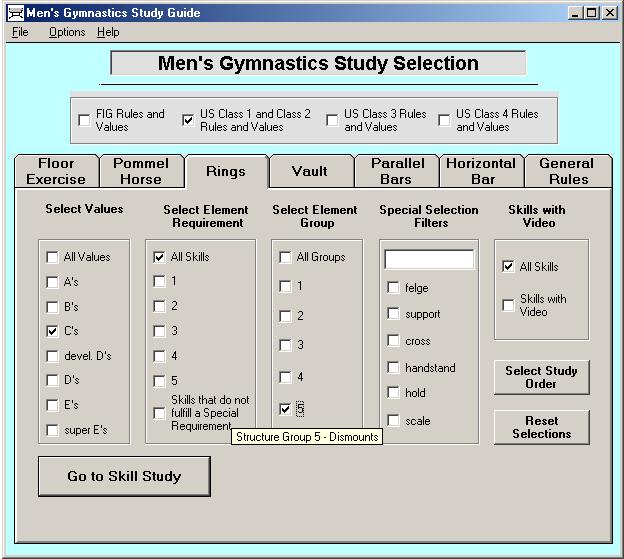624x559 pixels.
Task: Check Element Group 3
Action: point(285,345)
